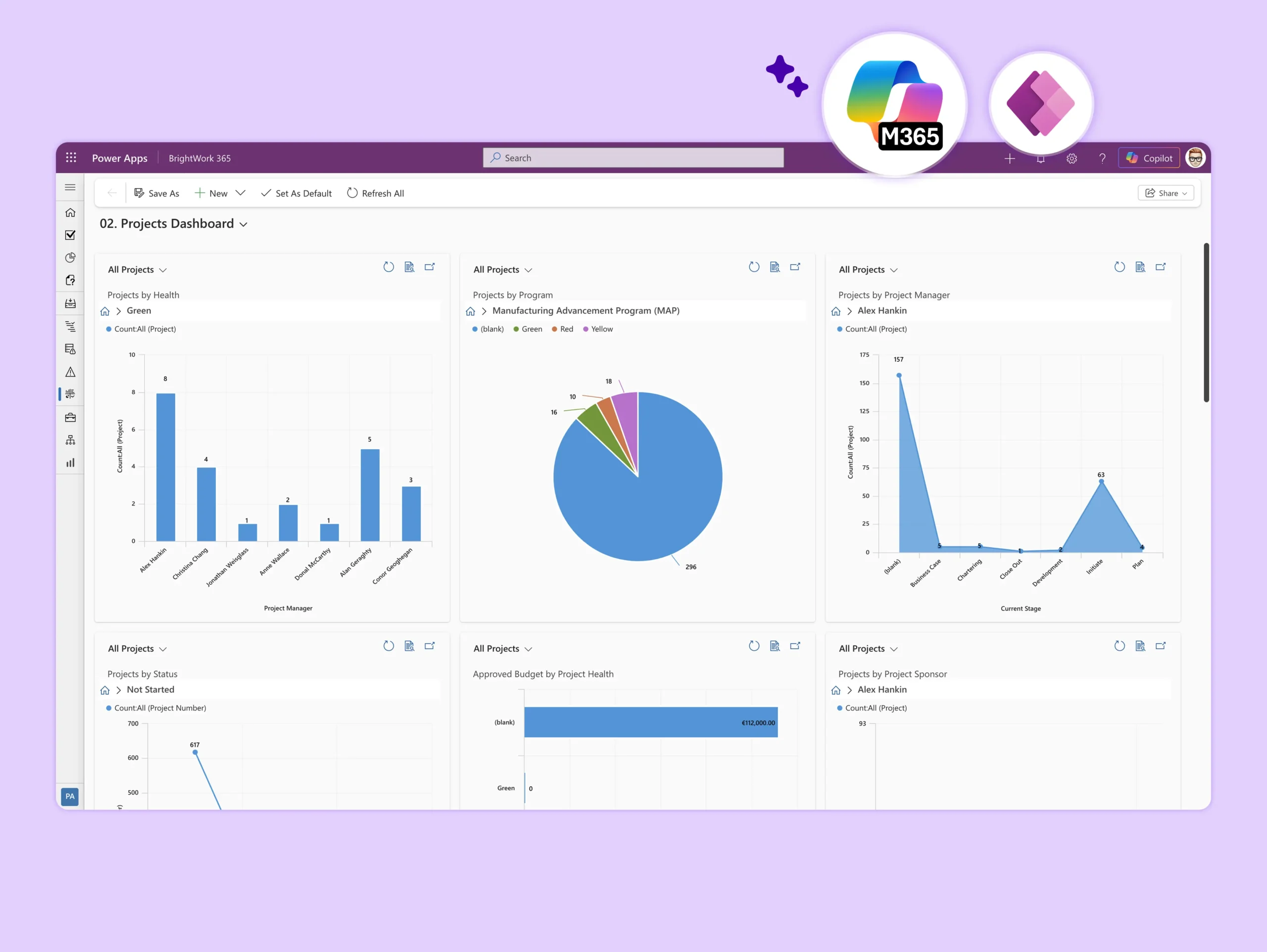Open the briefcase icon in sidebar
The width and height of the screenshot is (1267, 952).
point(70,418)
